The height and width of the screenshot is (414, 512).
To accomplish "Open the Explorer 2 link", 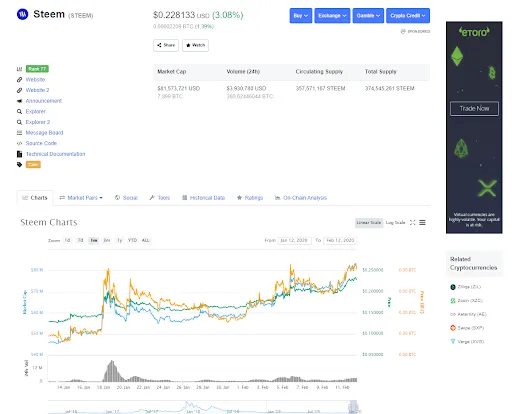I will click(x=38, y=122).
